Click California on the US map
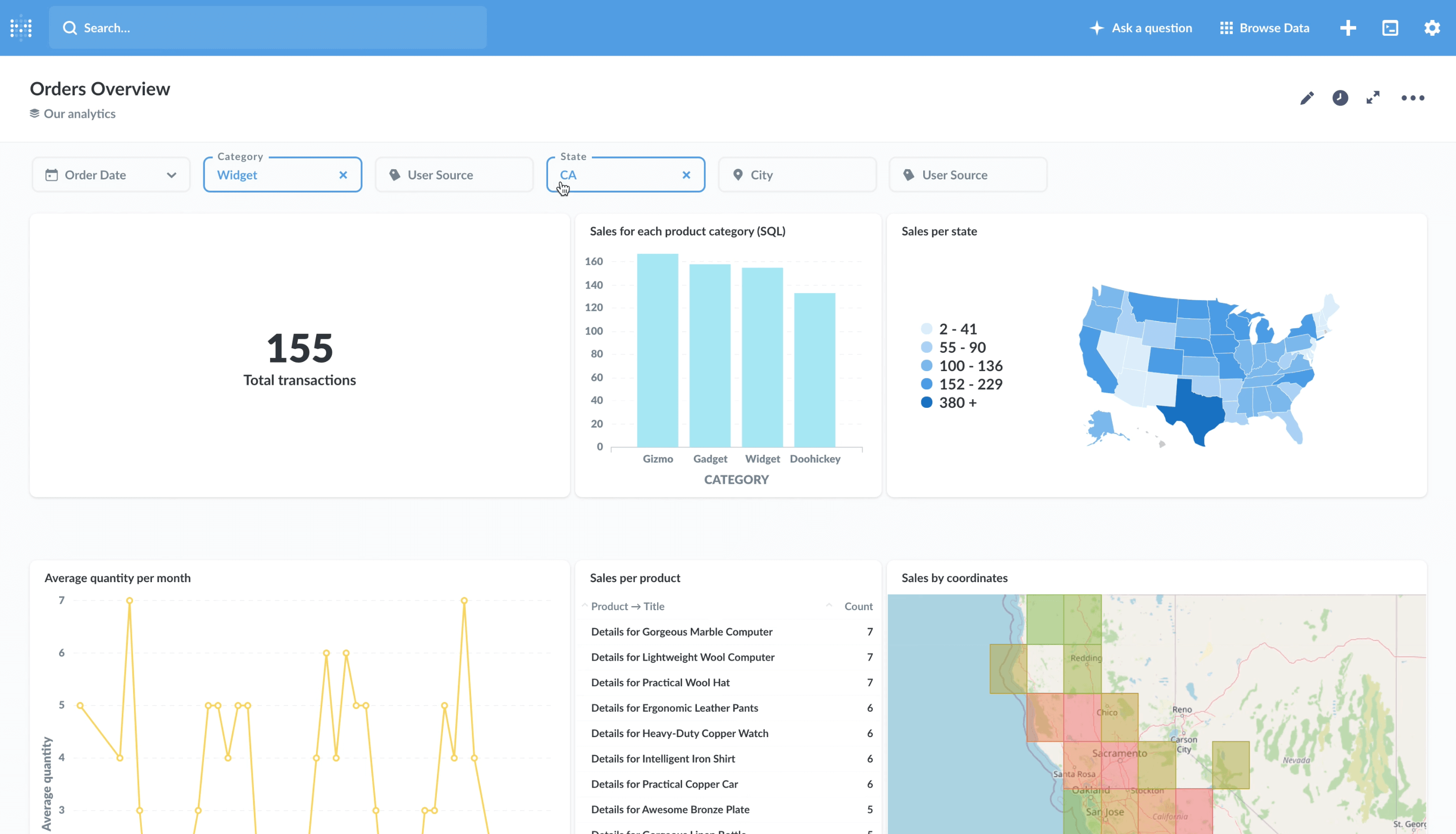This screenshot has height=834, width=1456. pos(1095,361)
